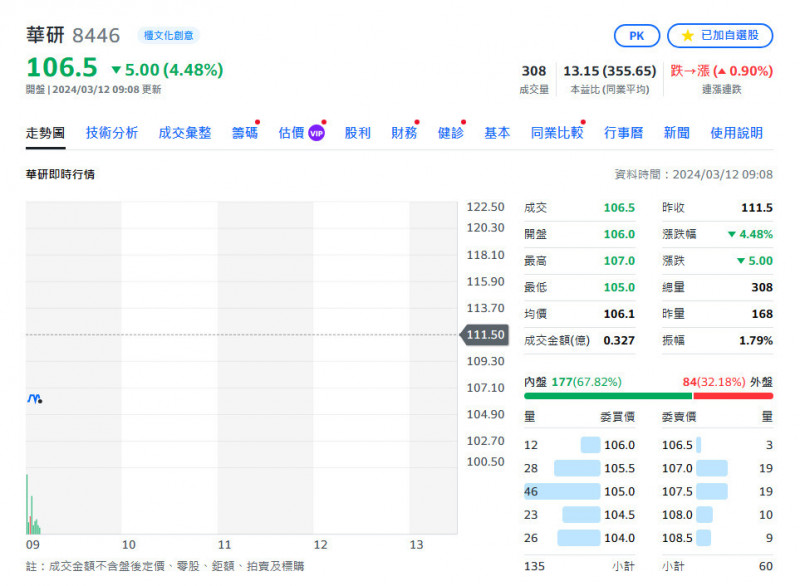This screenshot has height=586, width=800.
Task: Click the 成交 price value 106.5
Action: click(x=619, y=208)
